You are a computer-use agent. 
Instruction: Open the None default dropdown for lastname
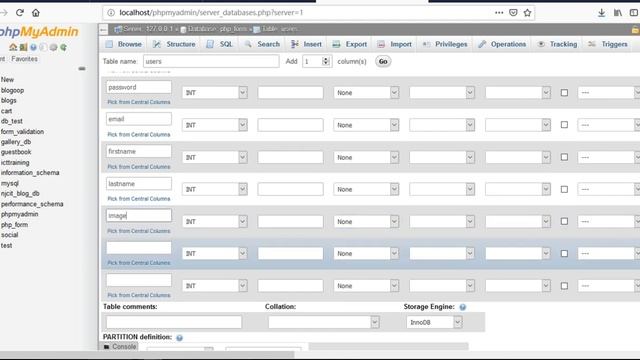(366, 189)
